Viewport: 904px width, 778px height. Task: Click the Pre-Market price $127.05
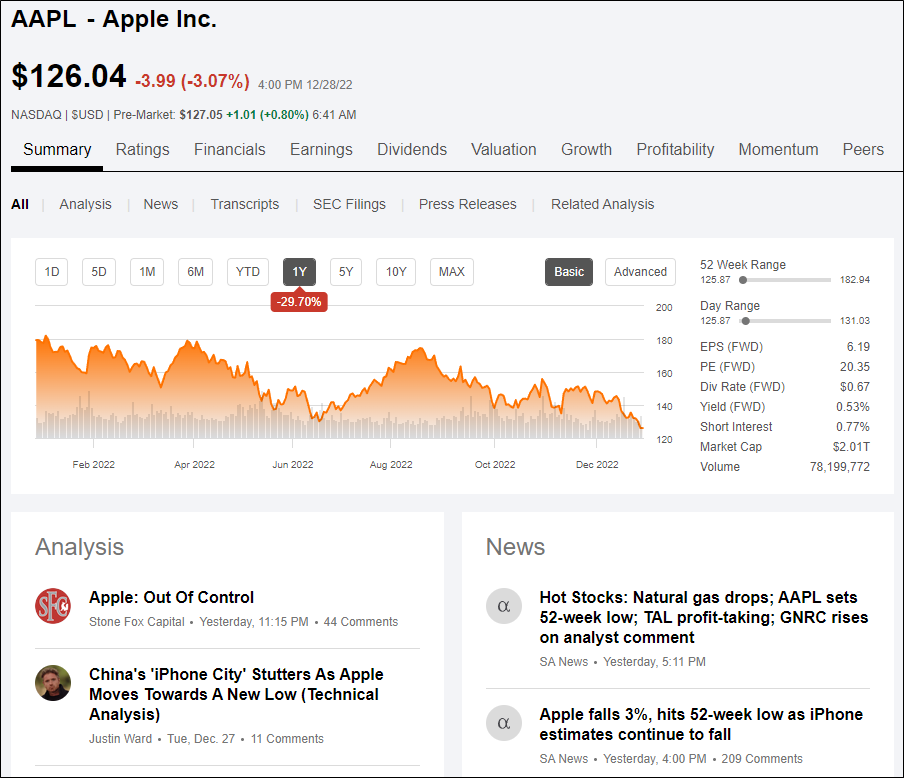tap(201, 115)
